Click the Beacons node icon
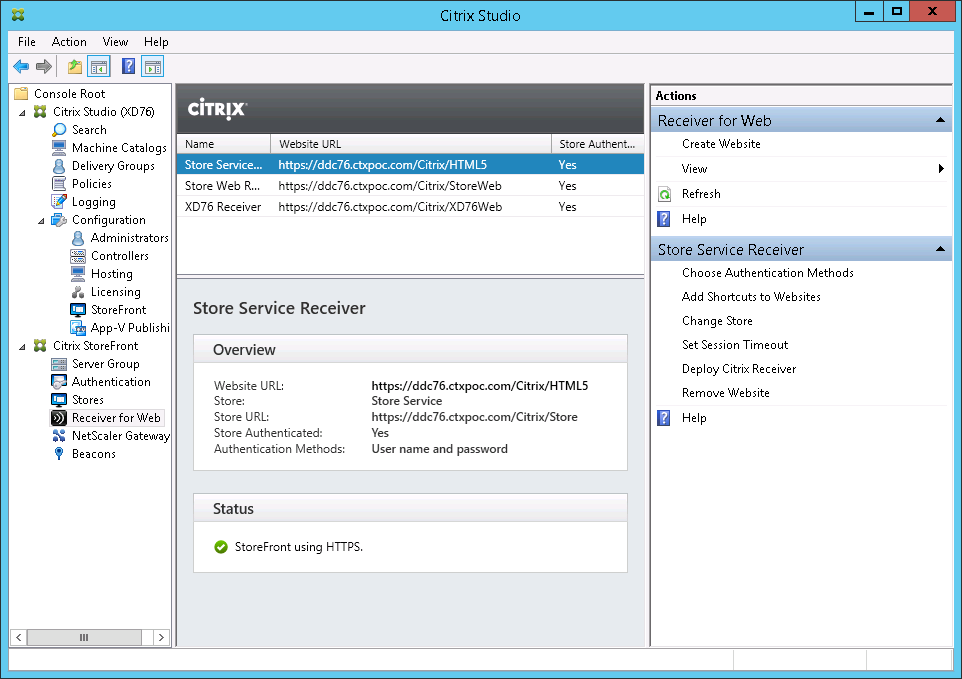The width and height of the screenshot is (962, 679). (x=60, y=454)
